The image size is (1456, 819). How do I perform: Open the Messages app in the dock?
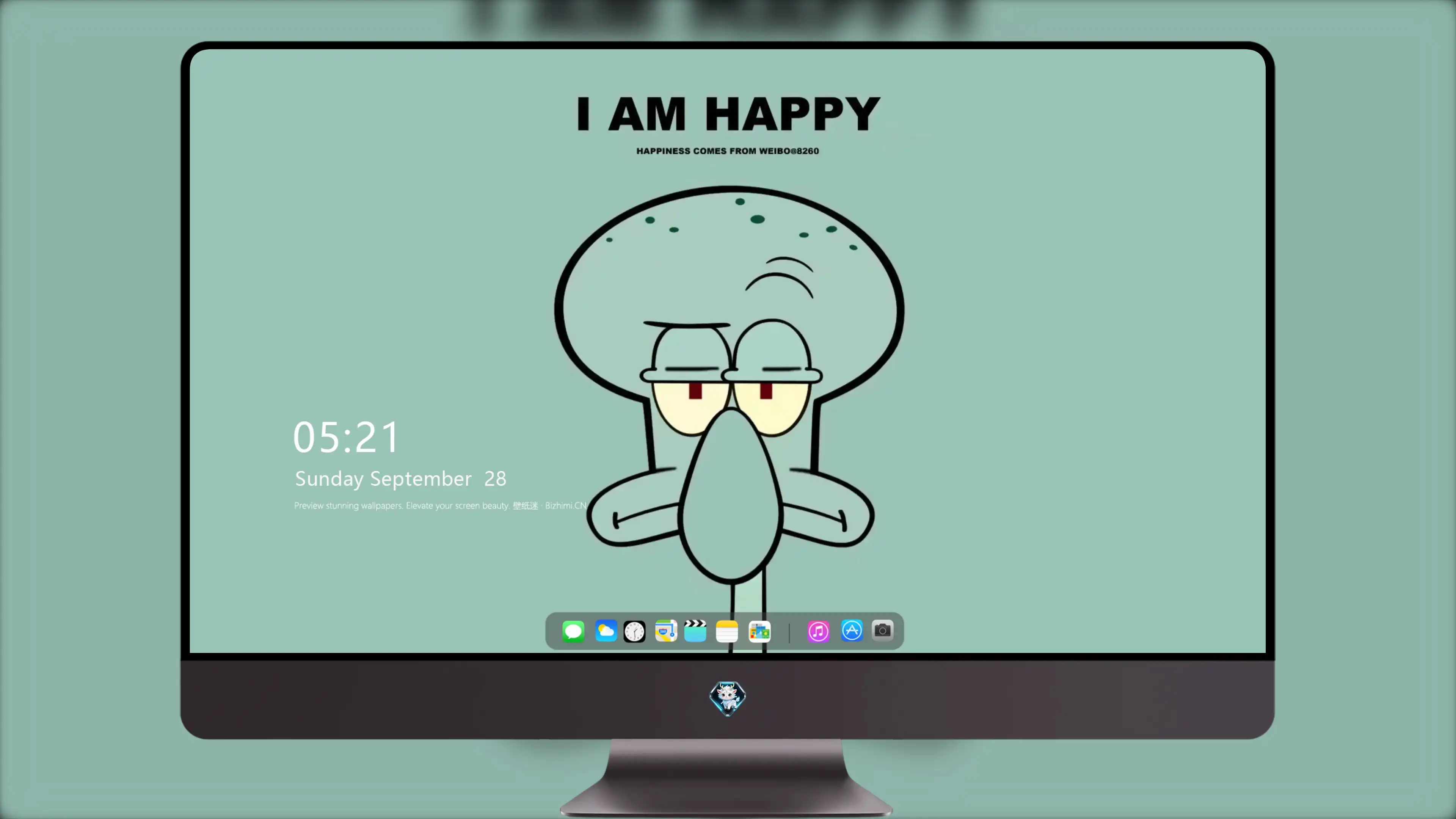[x=573, y=631]
